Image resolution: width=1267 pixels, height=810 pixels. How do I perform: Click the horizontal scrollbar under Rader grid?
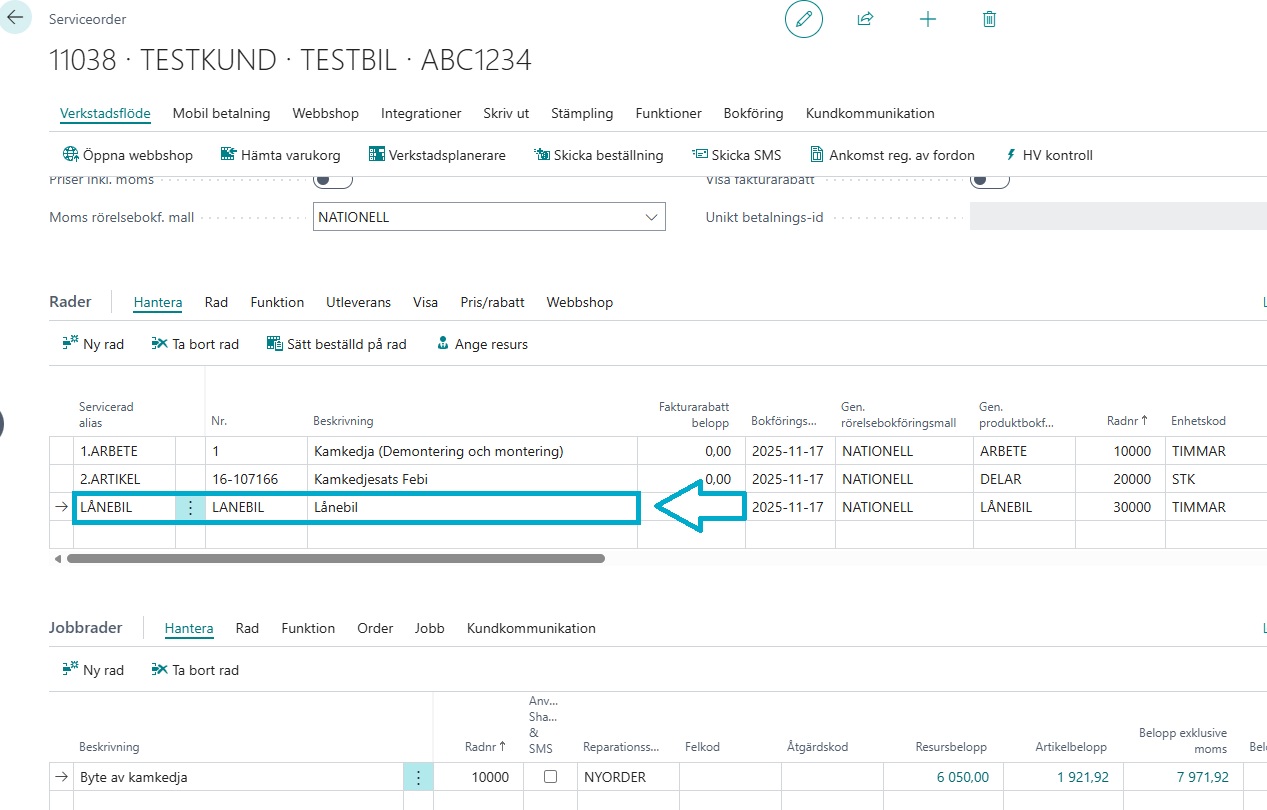(x=335, y=558)
